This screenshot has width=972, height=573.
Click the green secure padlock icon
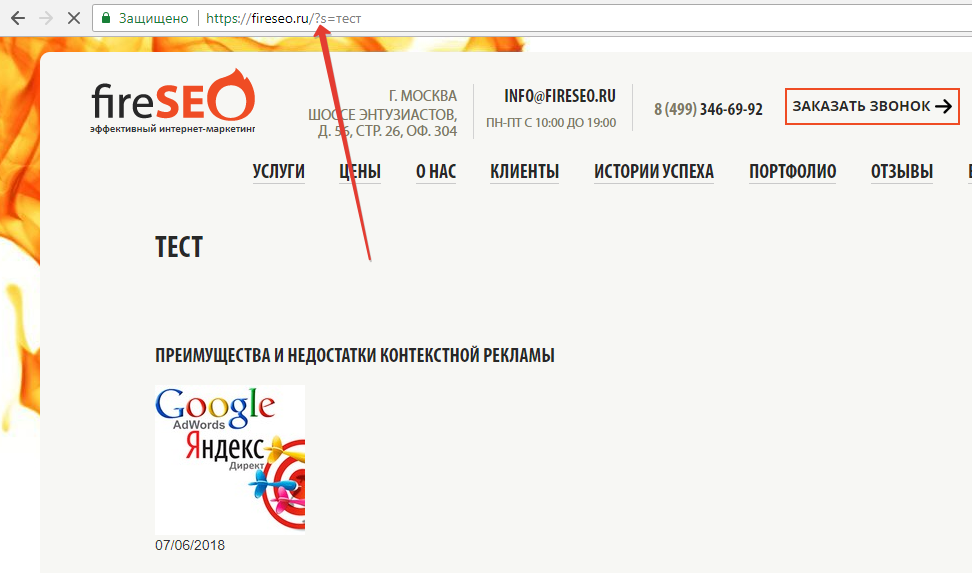pos(106,18)
